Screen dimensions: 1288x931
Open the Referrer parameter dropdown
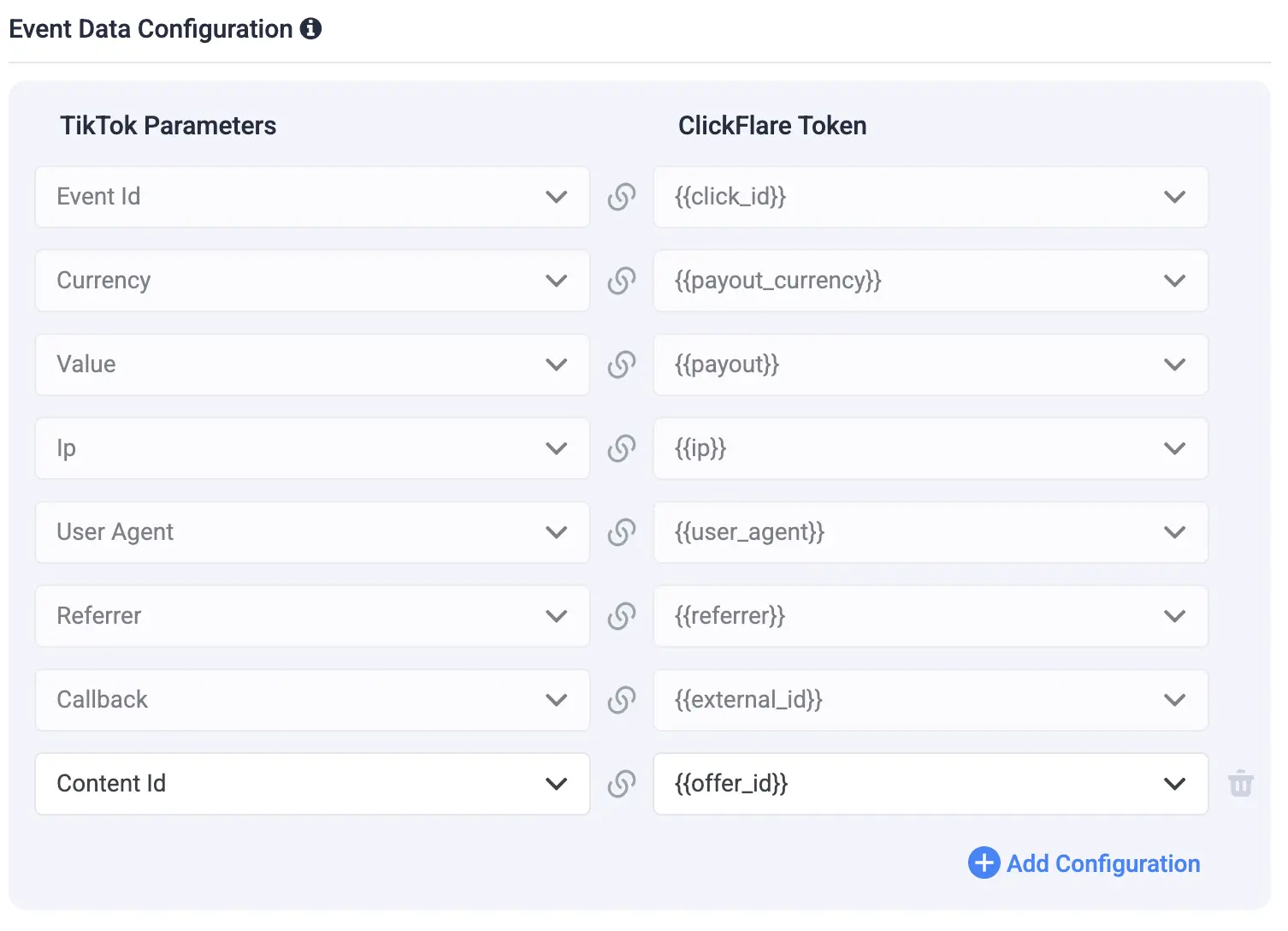(x=312, y=616)
